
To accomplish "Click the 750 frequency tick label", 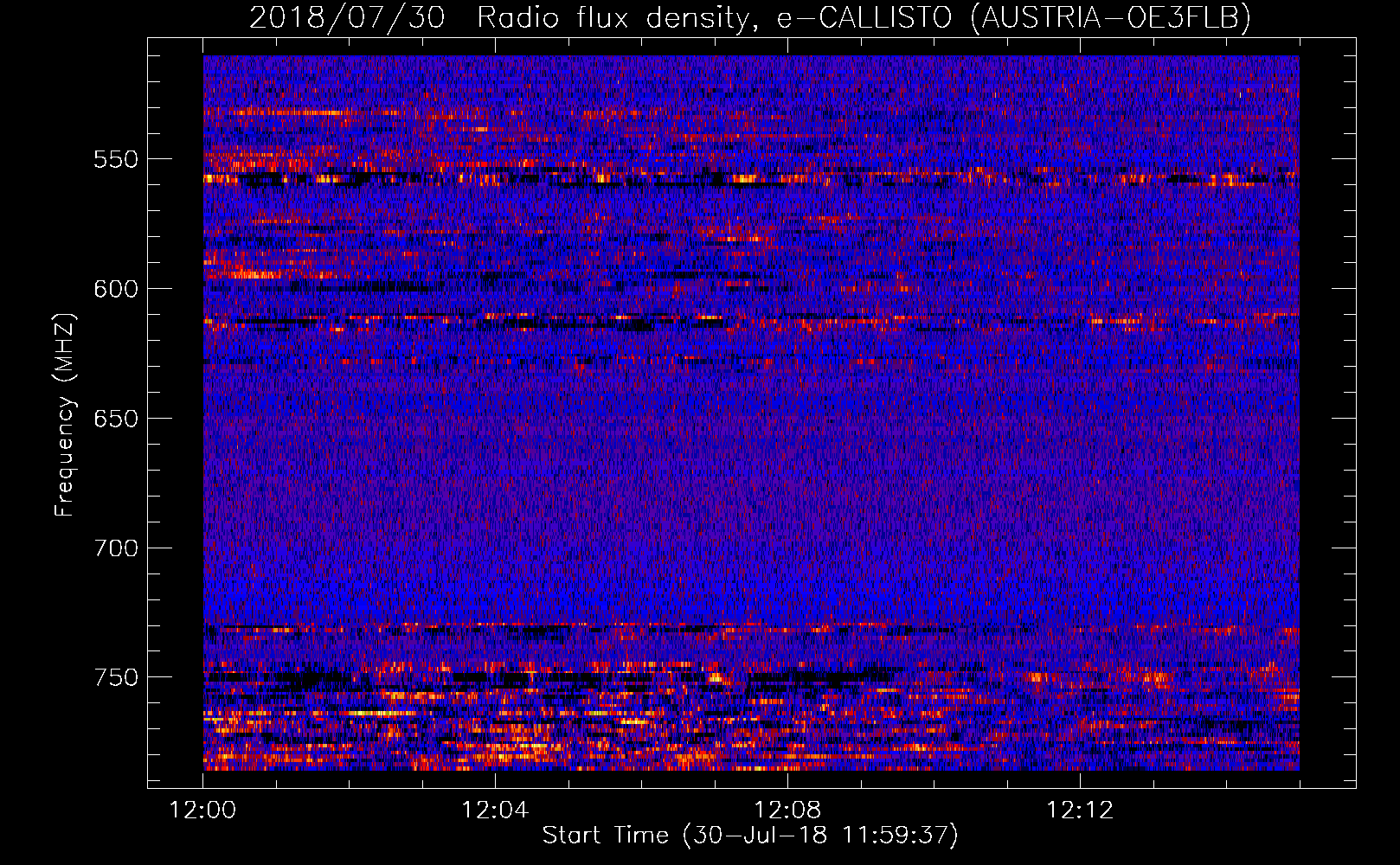I will tap(116, 677).
